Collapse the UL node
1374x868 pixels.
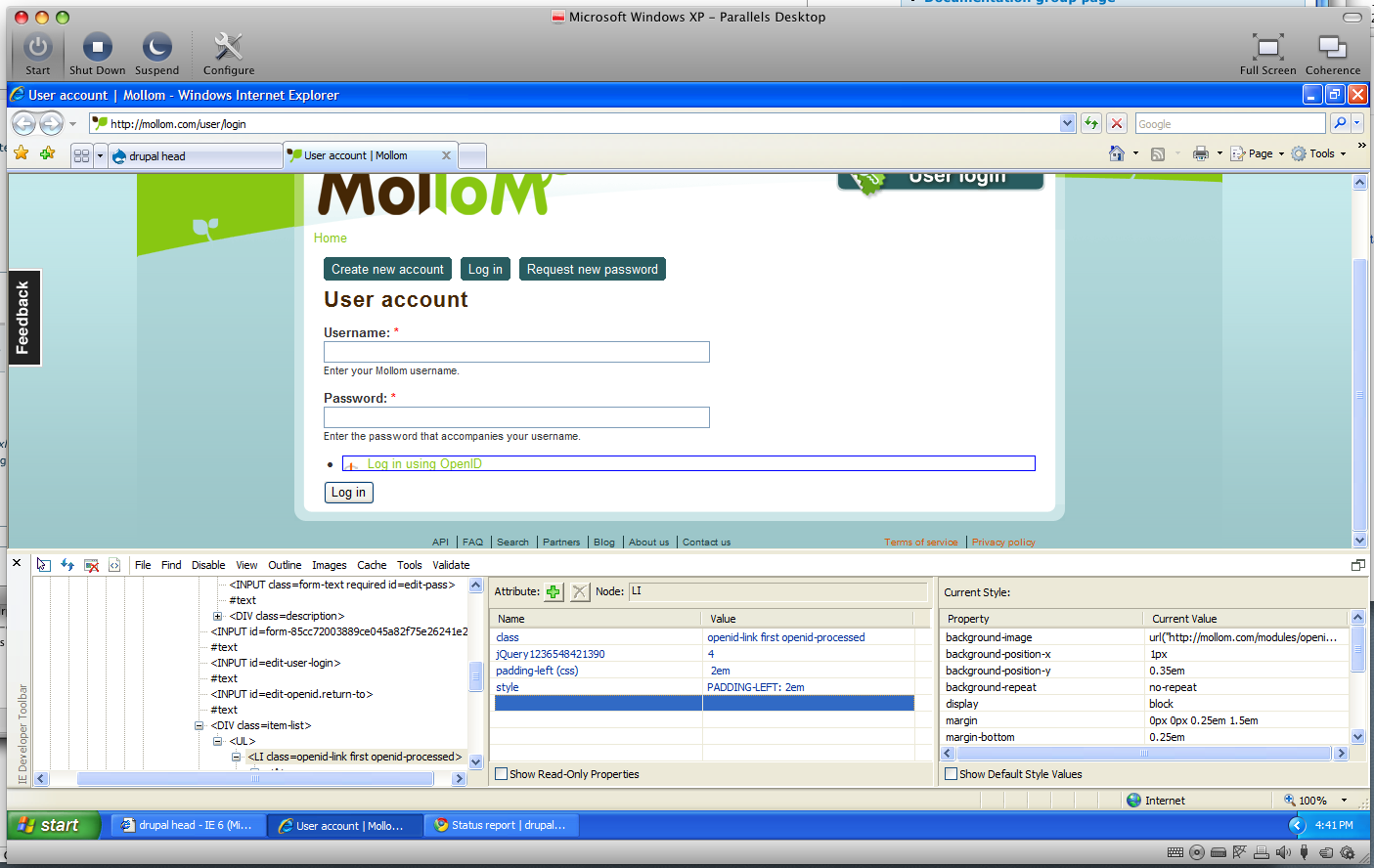tap(217, 741)
